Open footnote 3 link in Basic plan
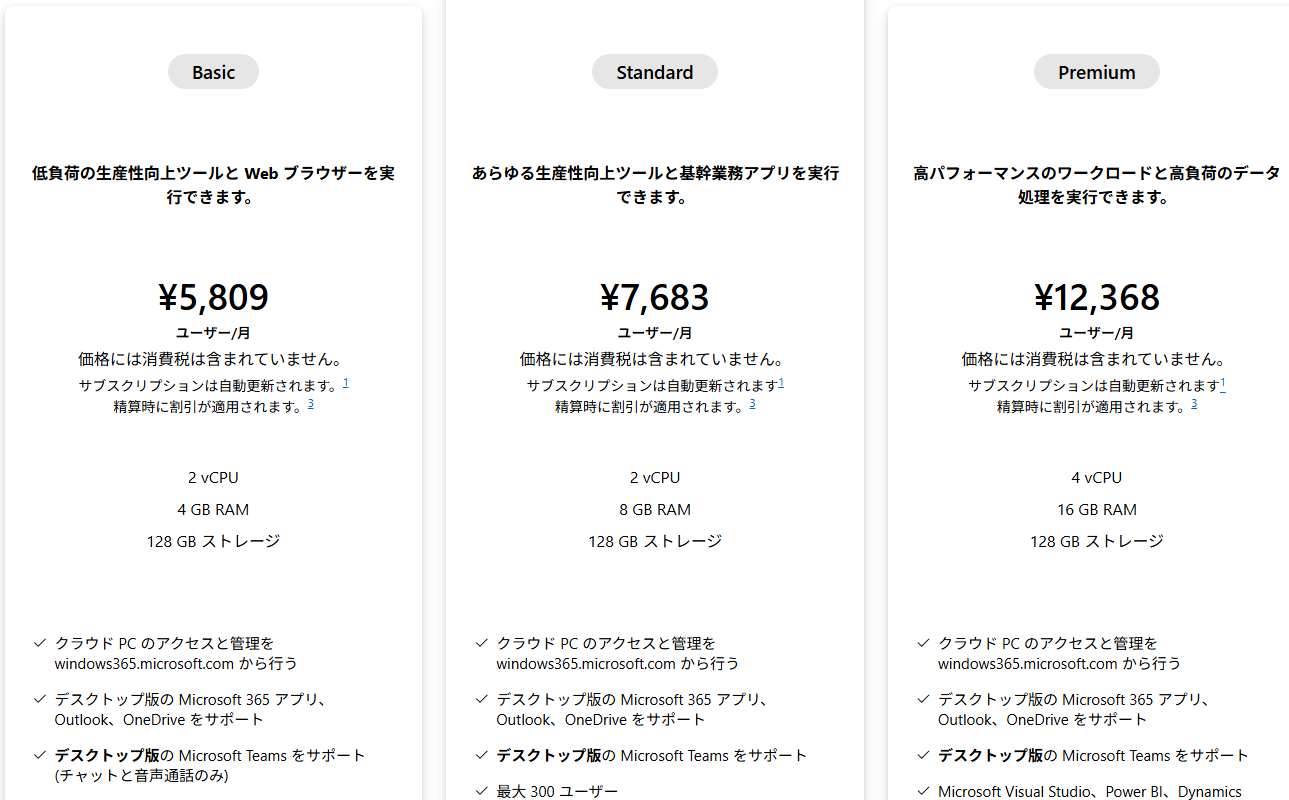This screenshot has width=1289, height=800. pyautogui.click(x=311, y=404)
